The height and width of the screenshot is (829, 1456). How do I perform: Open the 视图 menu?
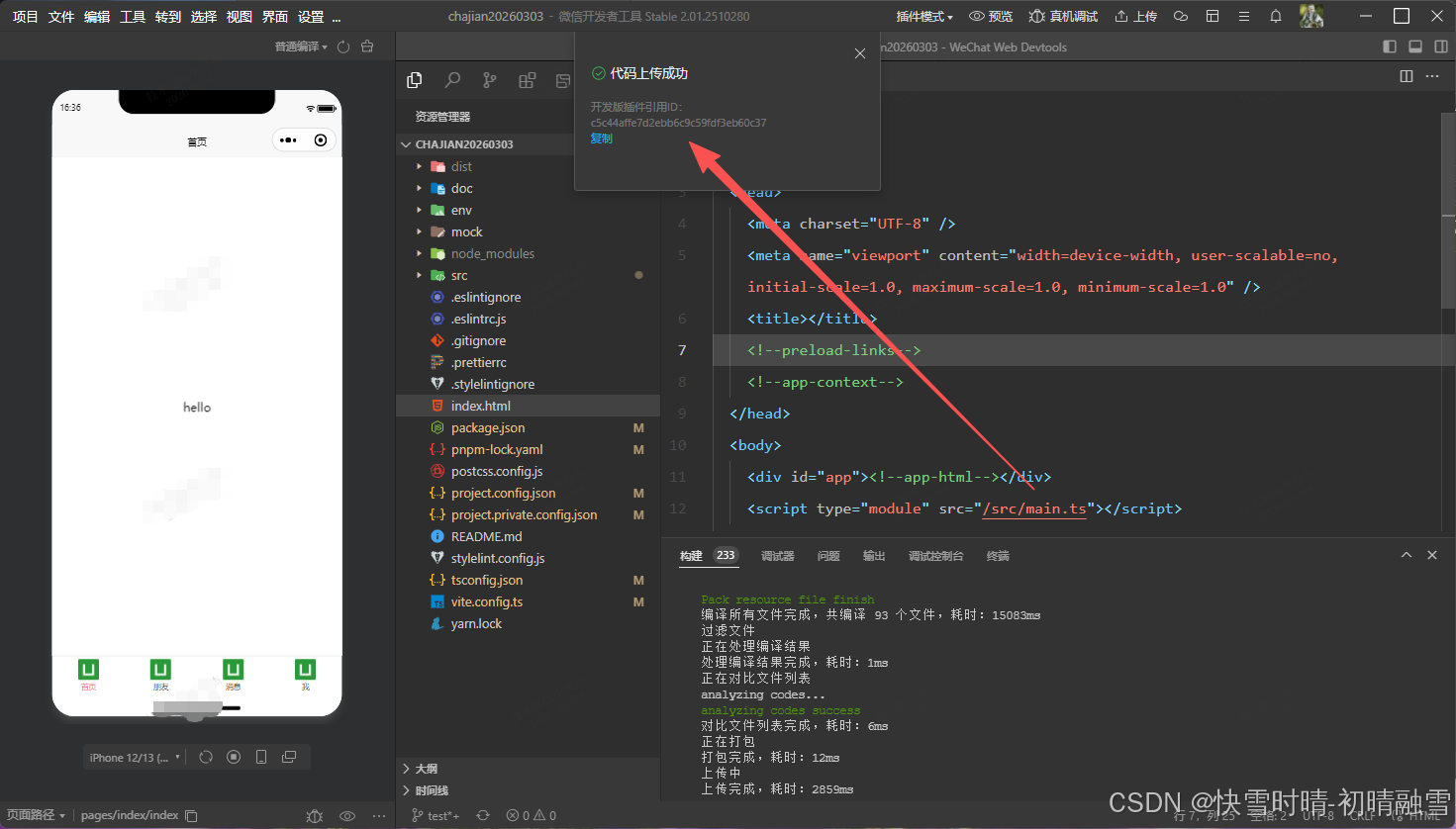click(x=240, y=17)
